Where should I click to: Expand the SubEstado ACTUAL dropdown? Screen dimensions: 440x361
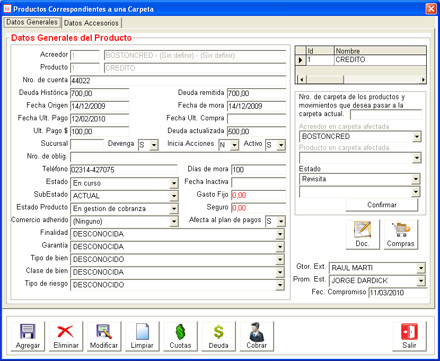(x=174, y=196)
